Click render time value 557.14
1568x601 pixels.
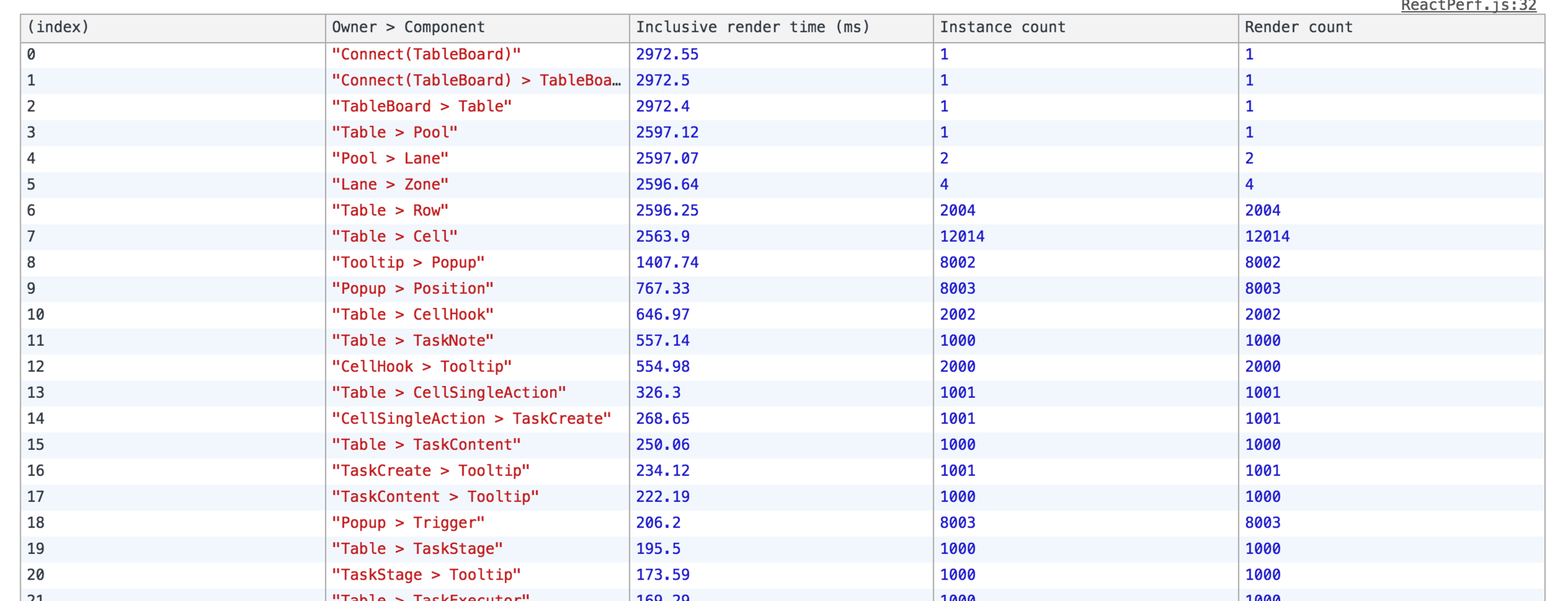[x=663, y=341]
